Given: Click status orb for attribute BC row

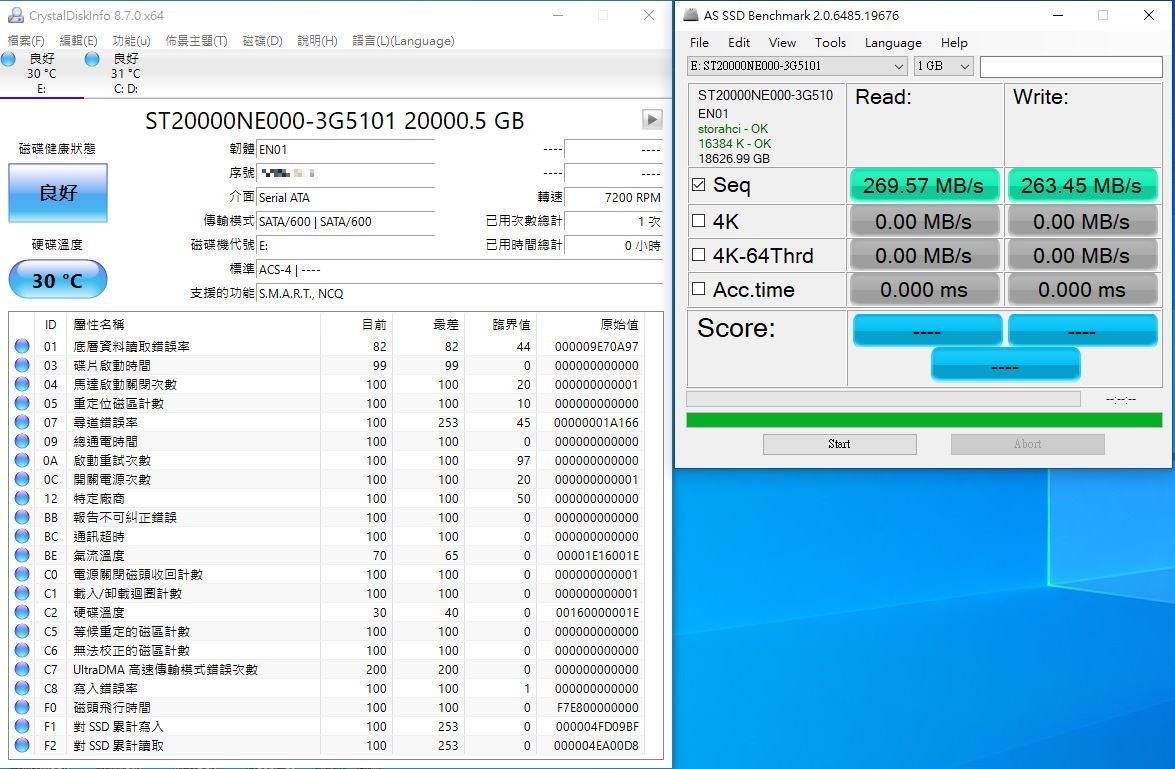Looking at the screenshot, I should click(22, 536).
